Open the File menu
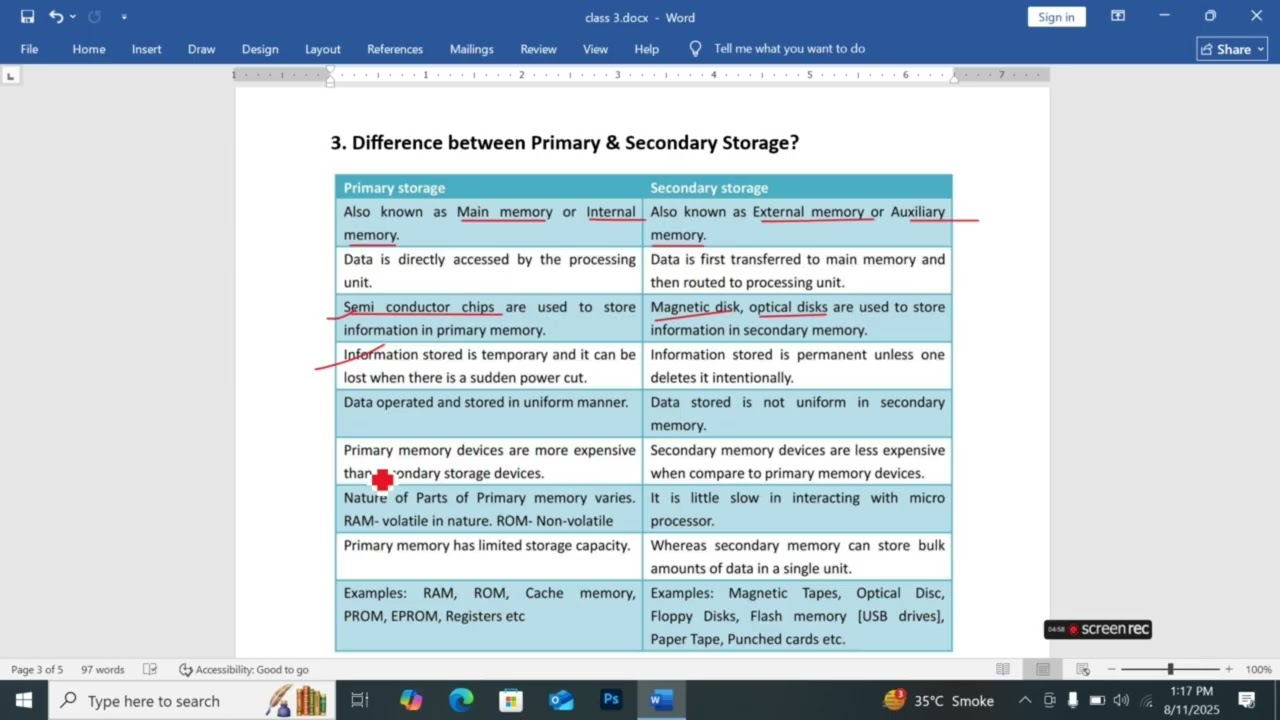The width and height of the screenshot is (1280, 720). pos(29,49)
